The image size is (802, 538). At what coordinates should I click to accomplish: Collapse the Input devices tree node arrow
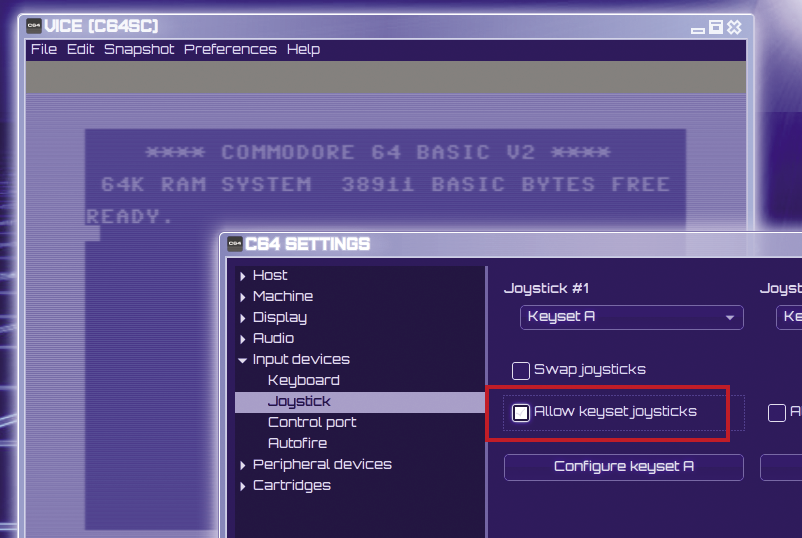tap(242, 360)
